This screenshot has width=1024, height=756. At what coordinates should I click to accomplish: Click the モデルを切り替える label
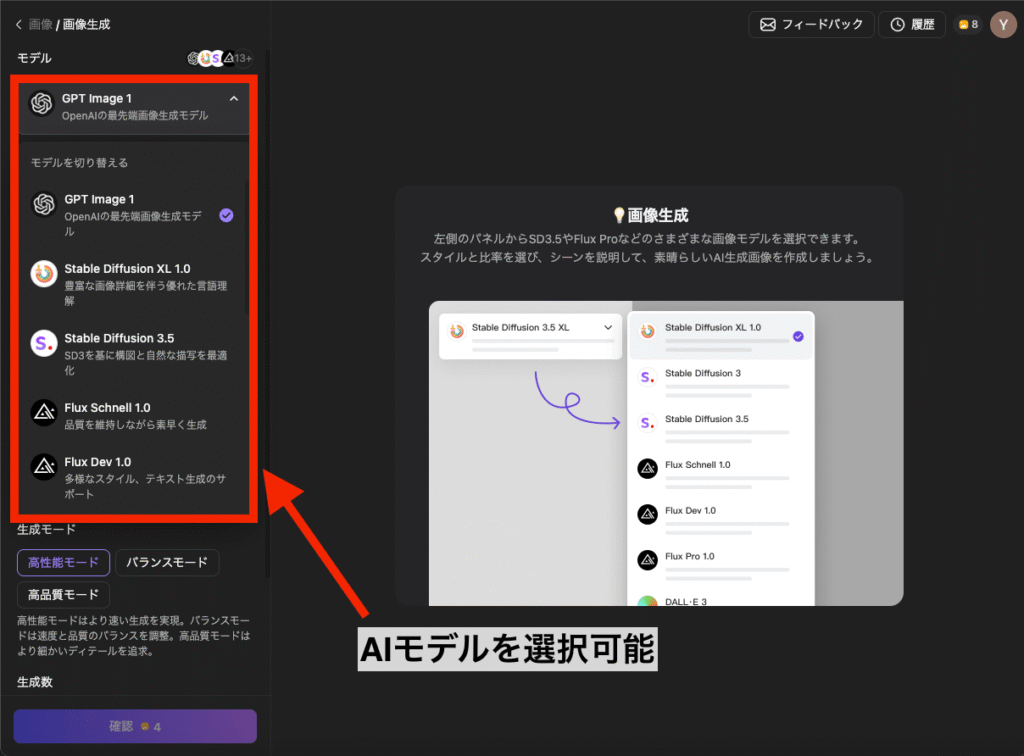coord(80,163)
